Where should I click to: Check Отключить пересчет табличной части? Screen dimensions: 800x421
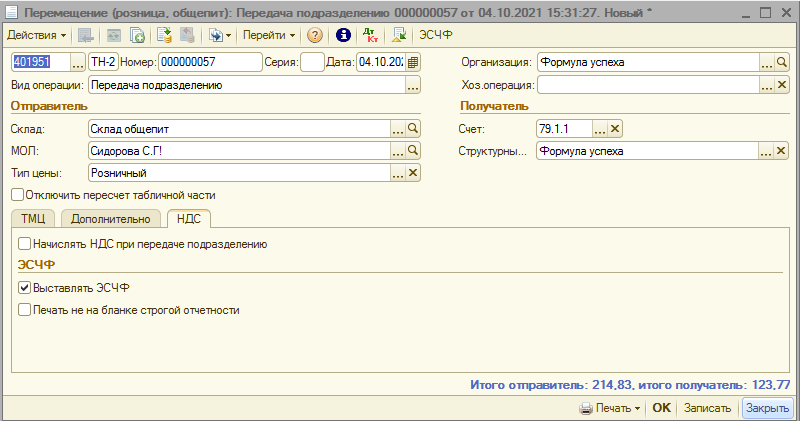click(x=17, y=195)
